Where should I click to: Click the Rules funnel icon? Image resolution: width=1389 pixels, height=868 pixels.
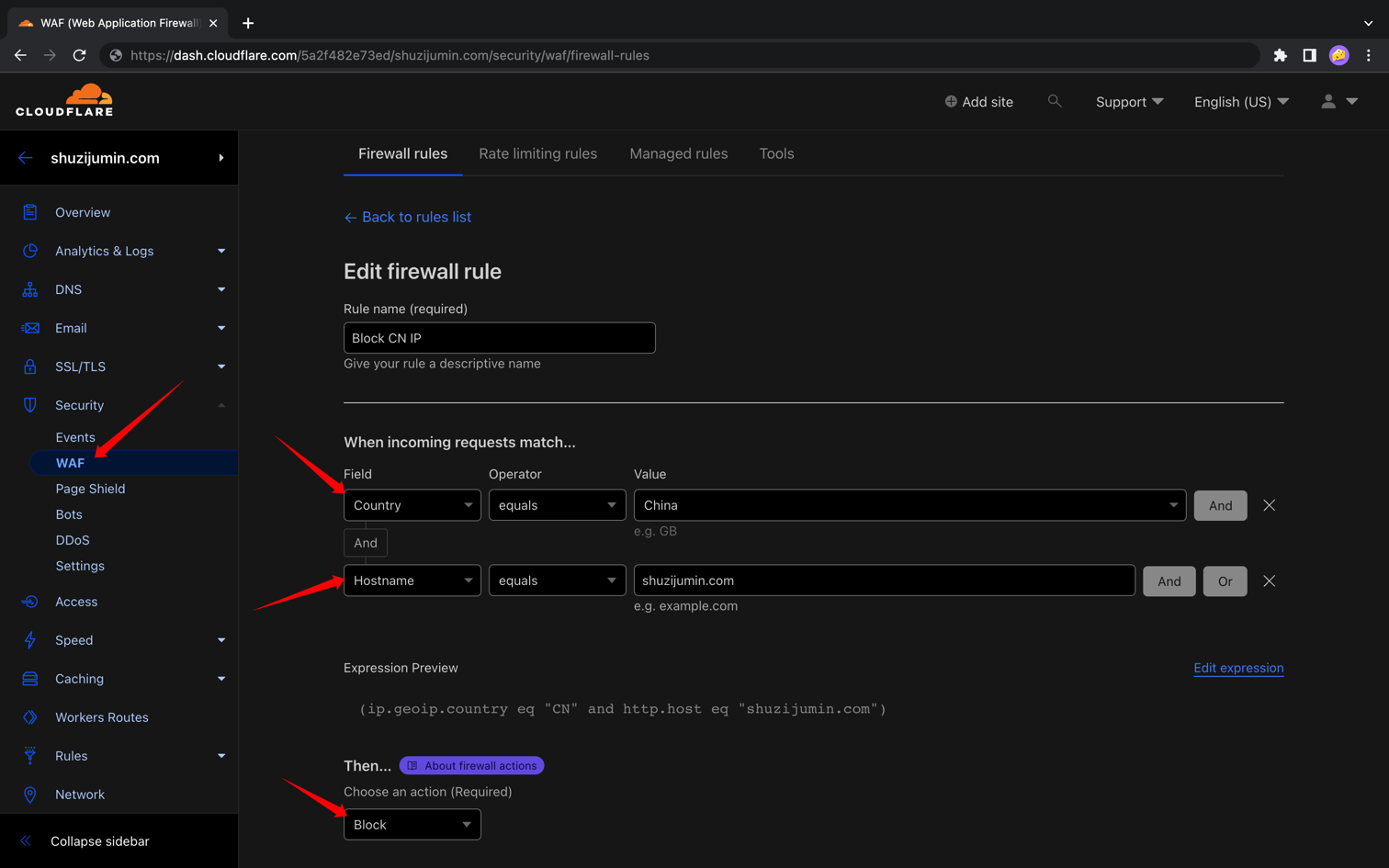tap(30, 756)
